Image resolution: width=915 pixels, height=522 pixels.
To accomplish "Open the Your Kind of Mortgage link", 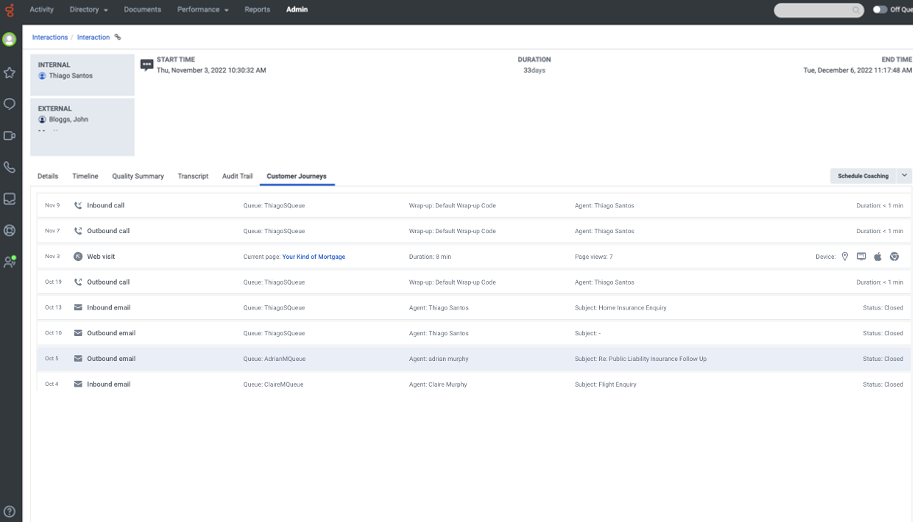I will click(313, 257).
